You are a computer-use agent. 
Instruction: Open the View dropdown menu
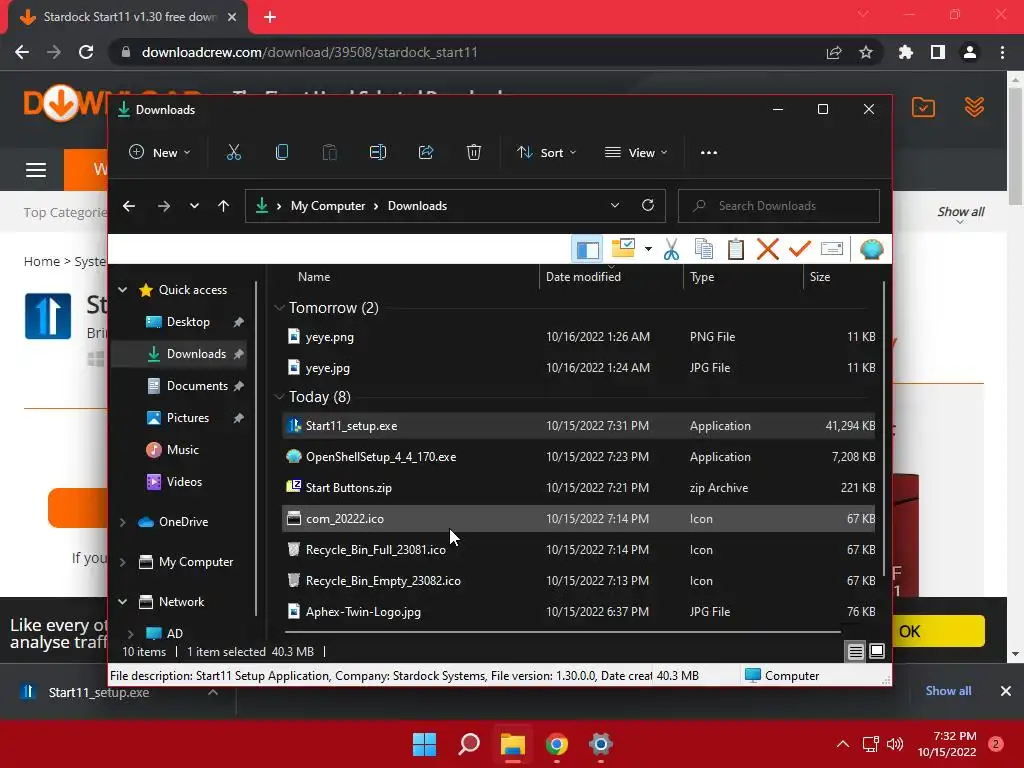point(636,153)
